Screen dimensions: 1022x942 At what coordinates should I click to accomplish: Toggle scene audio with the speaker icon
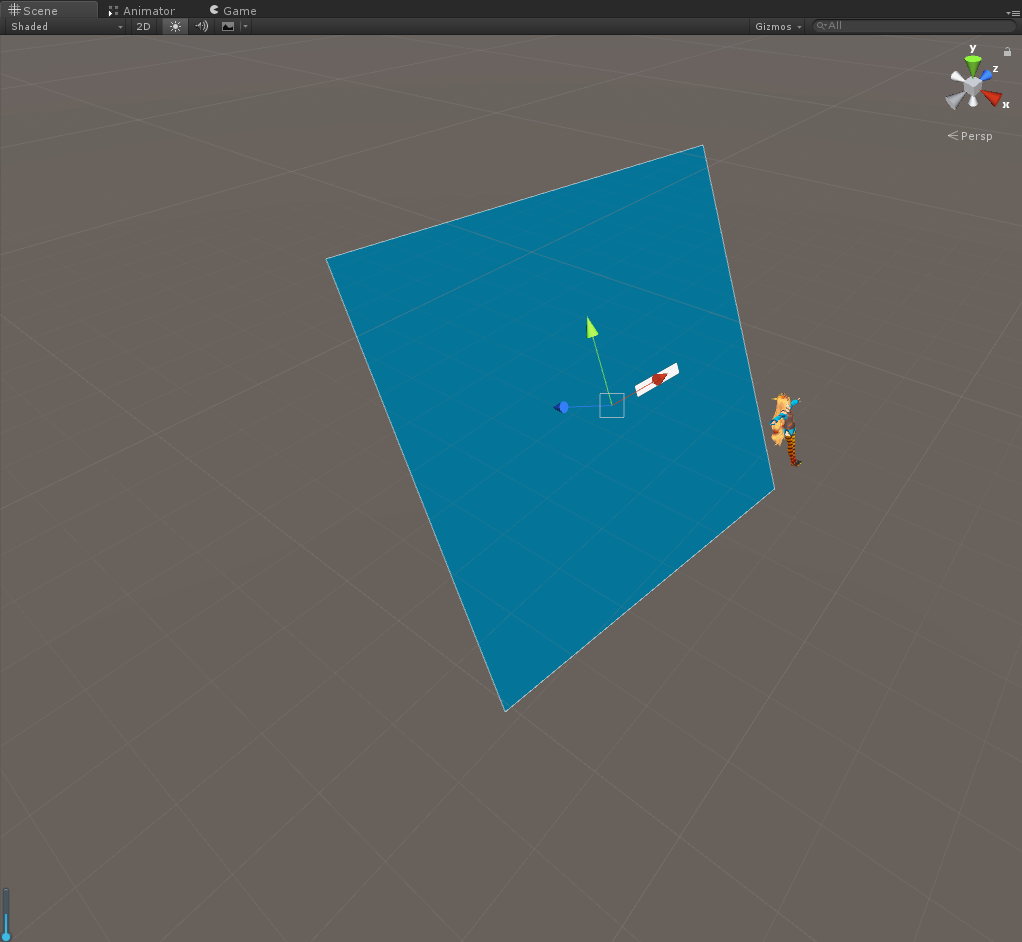coord(202,26)
